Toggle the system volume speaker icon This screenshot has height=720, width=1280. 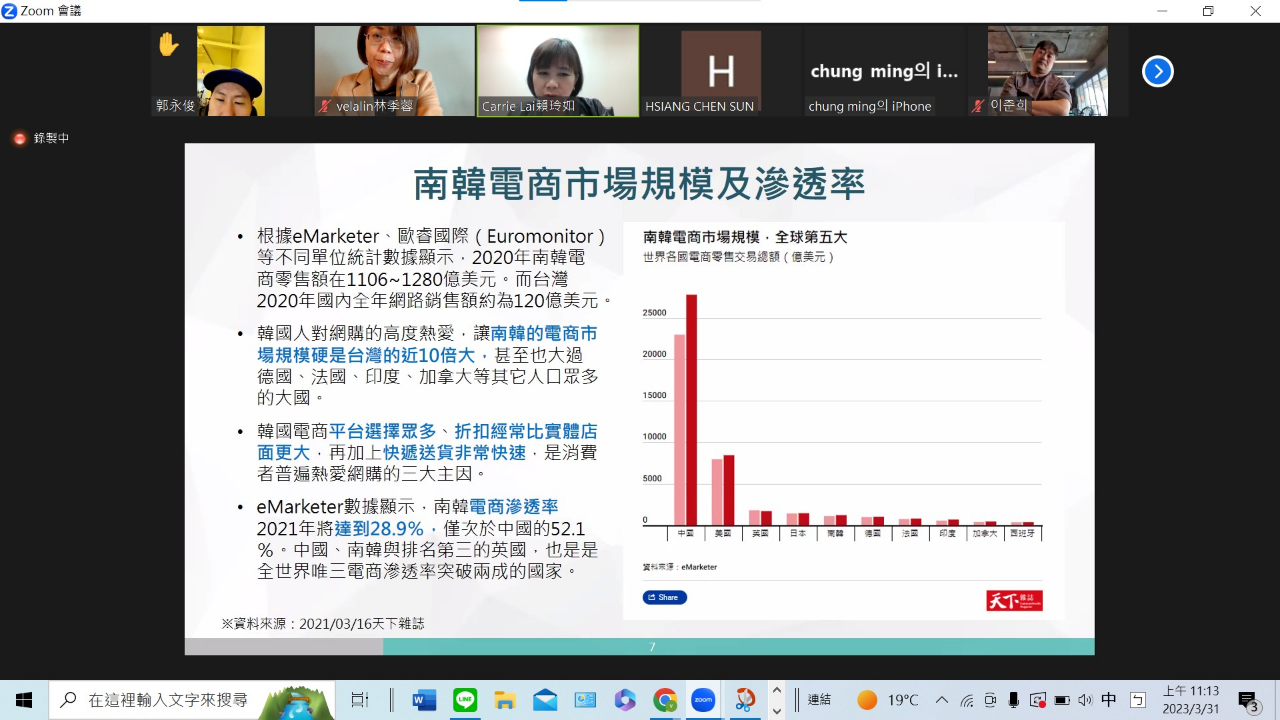click(x=1085, y=700)
